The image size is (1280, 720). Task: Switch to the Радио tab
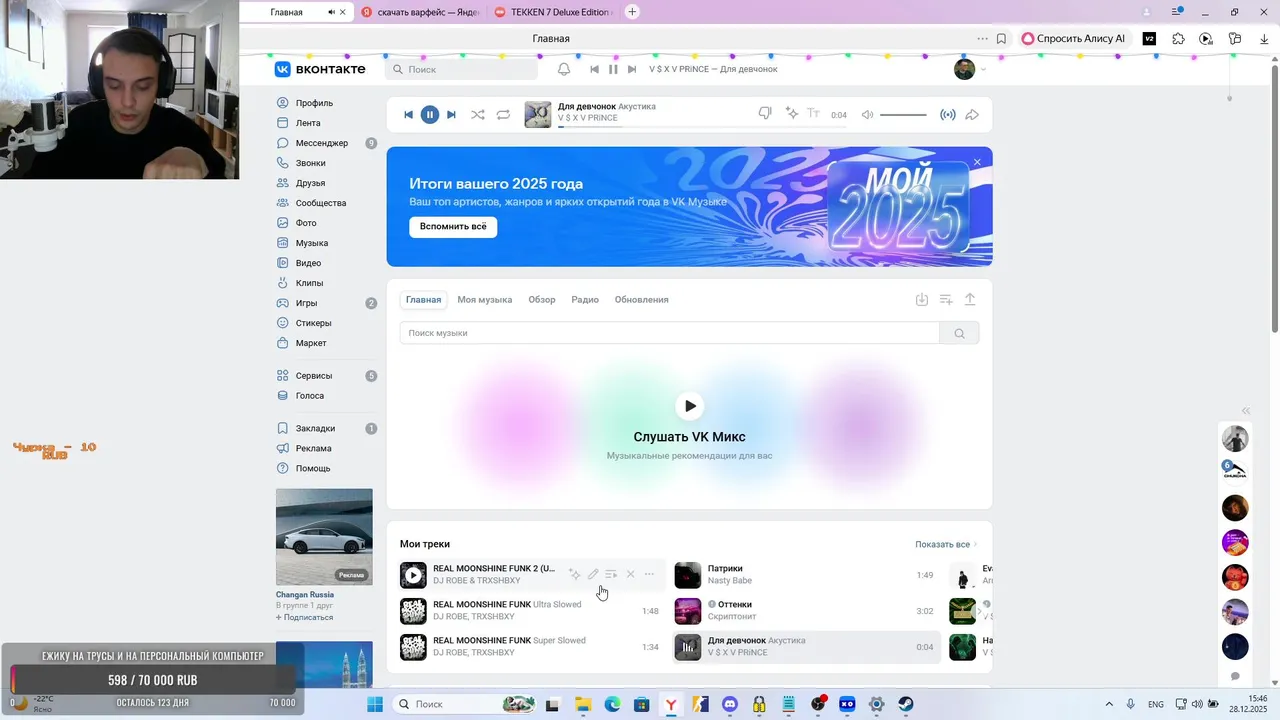[585, 300]
